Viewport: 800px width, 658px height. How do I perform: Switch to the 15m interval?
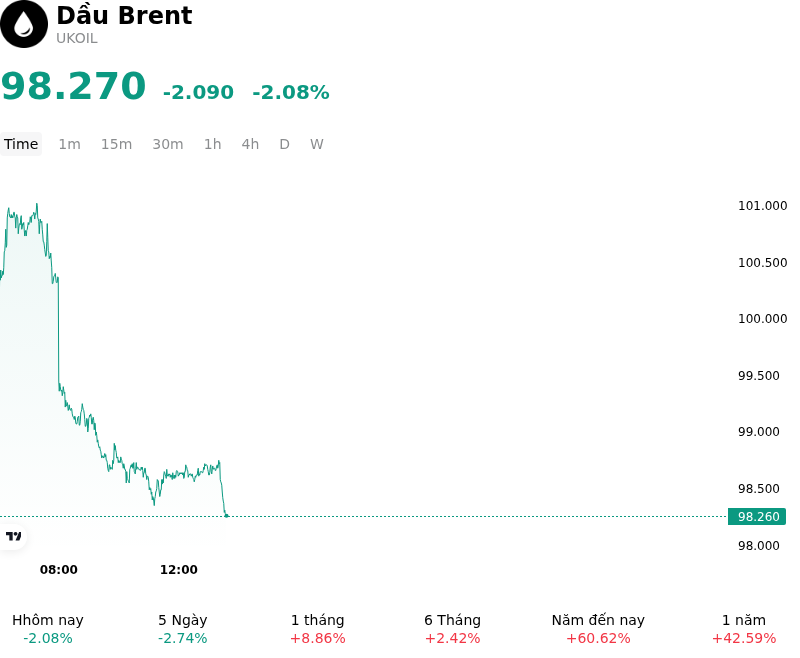click(116, 144)
